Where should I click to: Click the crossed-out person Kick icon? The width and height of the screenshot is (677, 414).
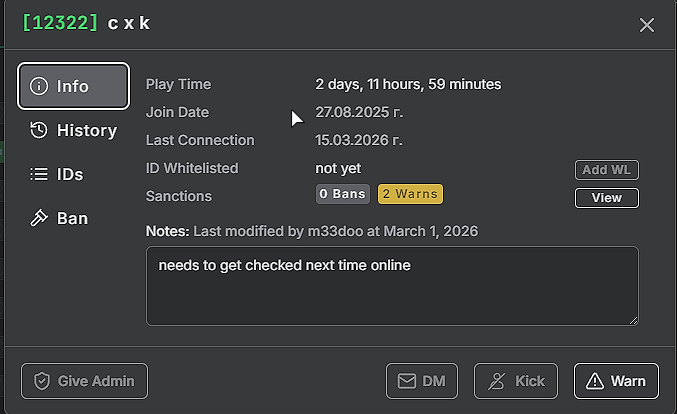[x=497, y=381]
